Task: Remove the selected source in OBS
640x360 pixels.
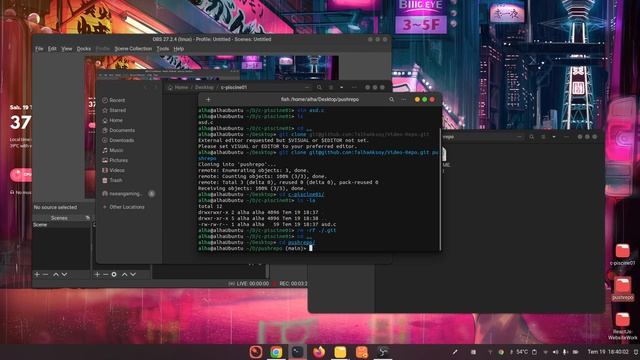Action: [105, 275]
